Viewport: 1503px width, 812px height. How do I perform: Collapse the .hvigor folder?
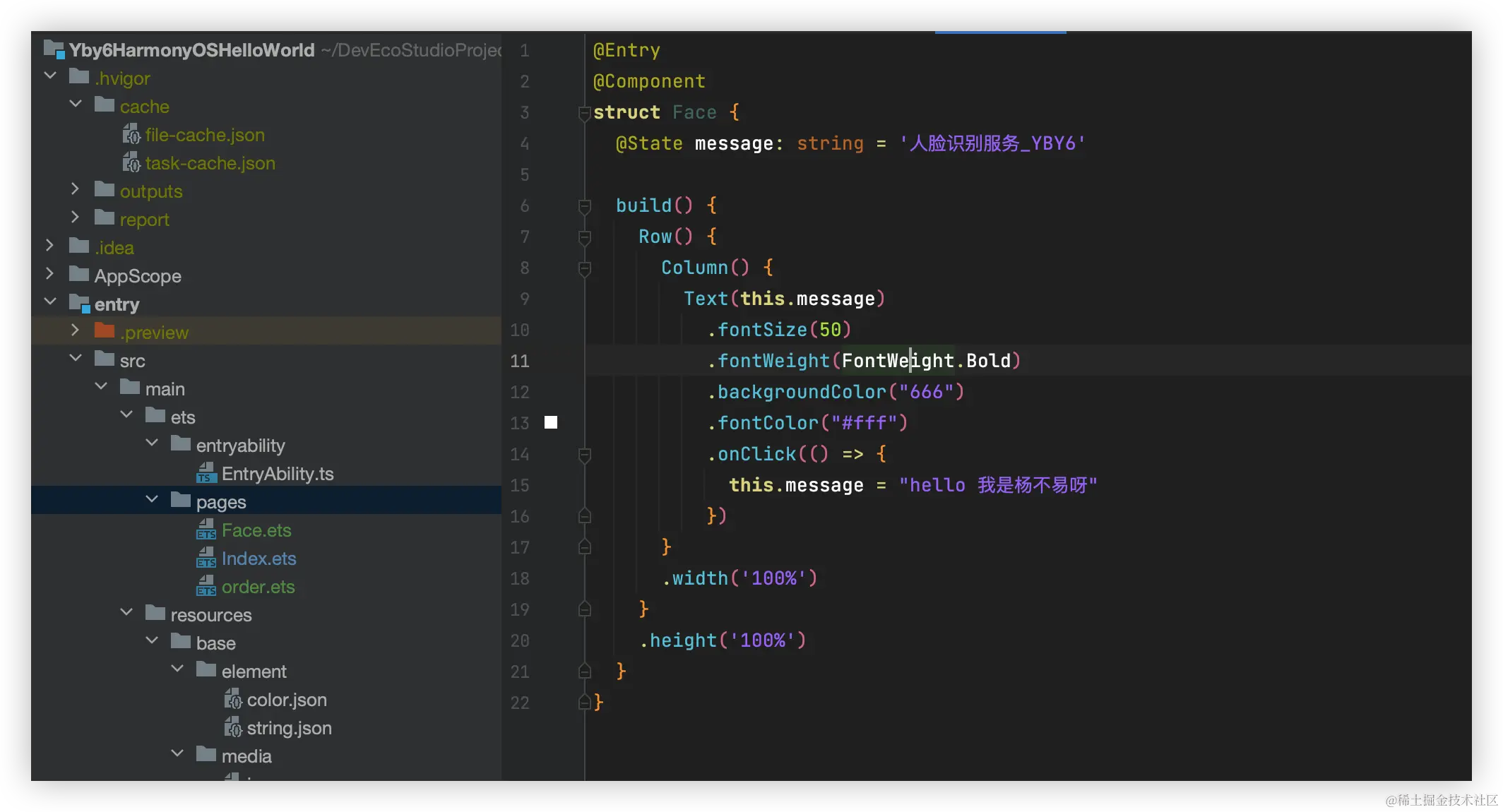pos(50,76)
